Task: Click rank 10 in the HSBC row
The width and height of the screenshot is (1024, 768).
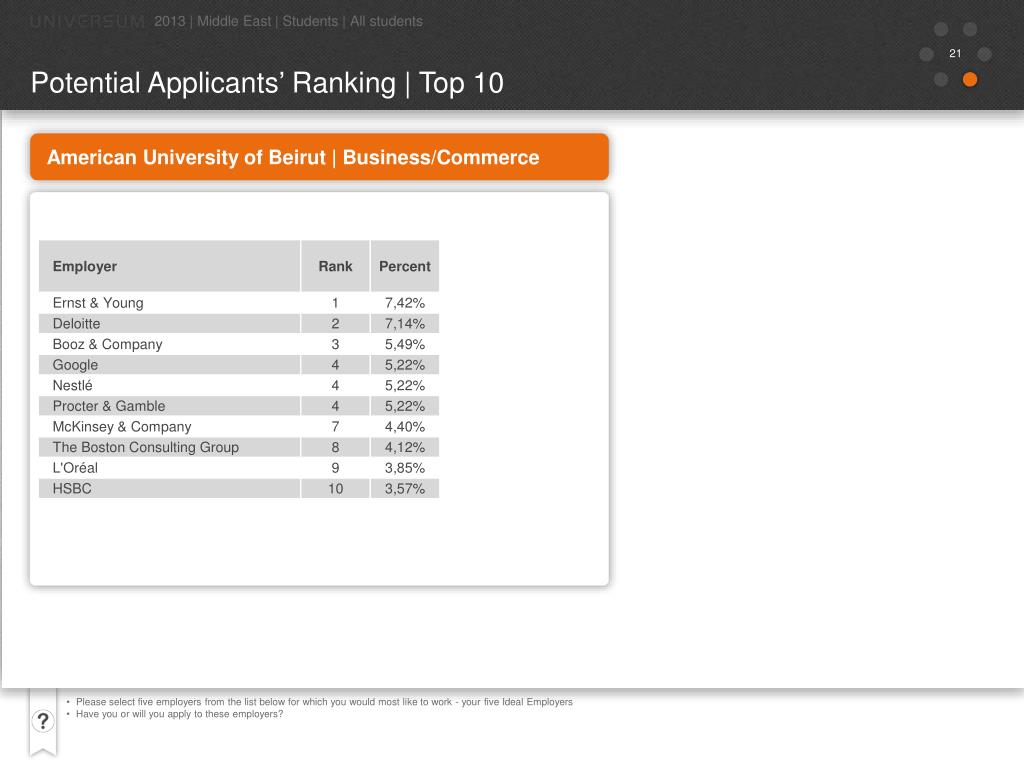Action: [335, 488]
